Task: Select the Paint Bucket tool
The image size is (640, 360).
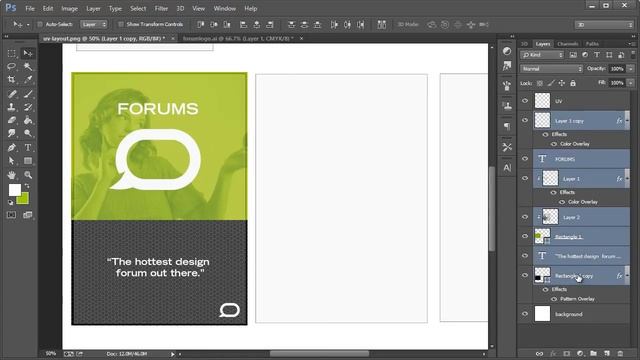Action: click(28, 120)
